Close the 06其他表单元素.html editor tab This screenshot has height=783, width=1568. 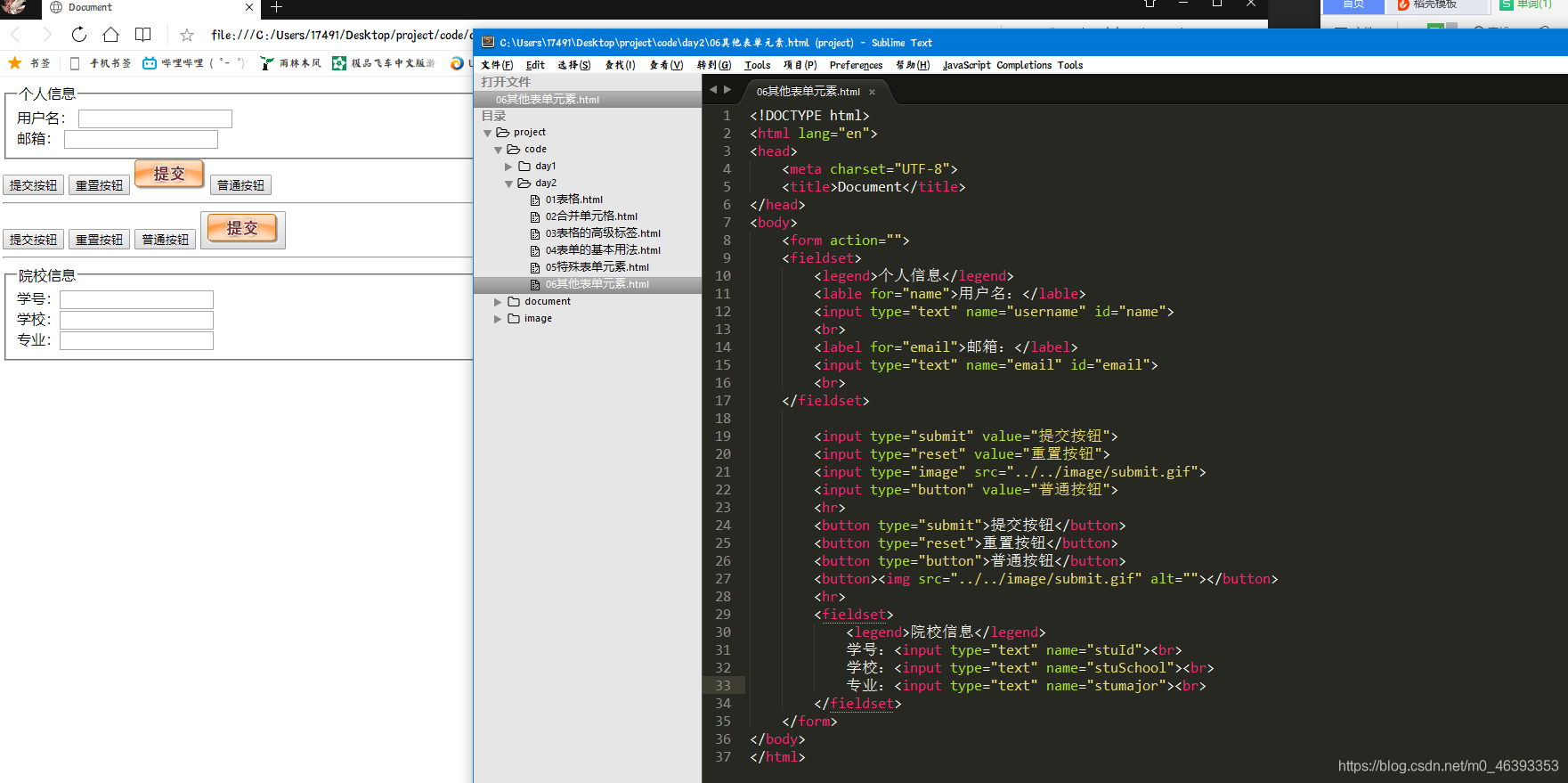point(872,92)
